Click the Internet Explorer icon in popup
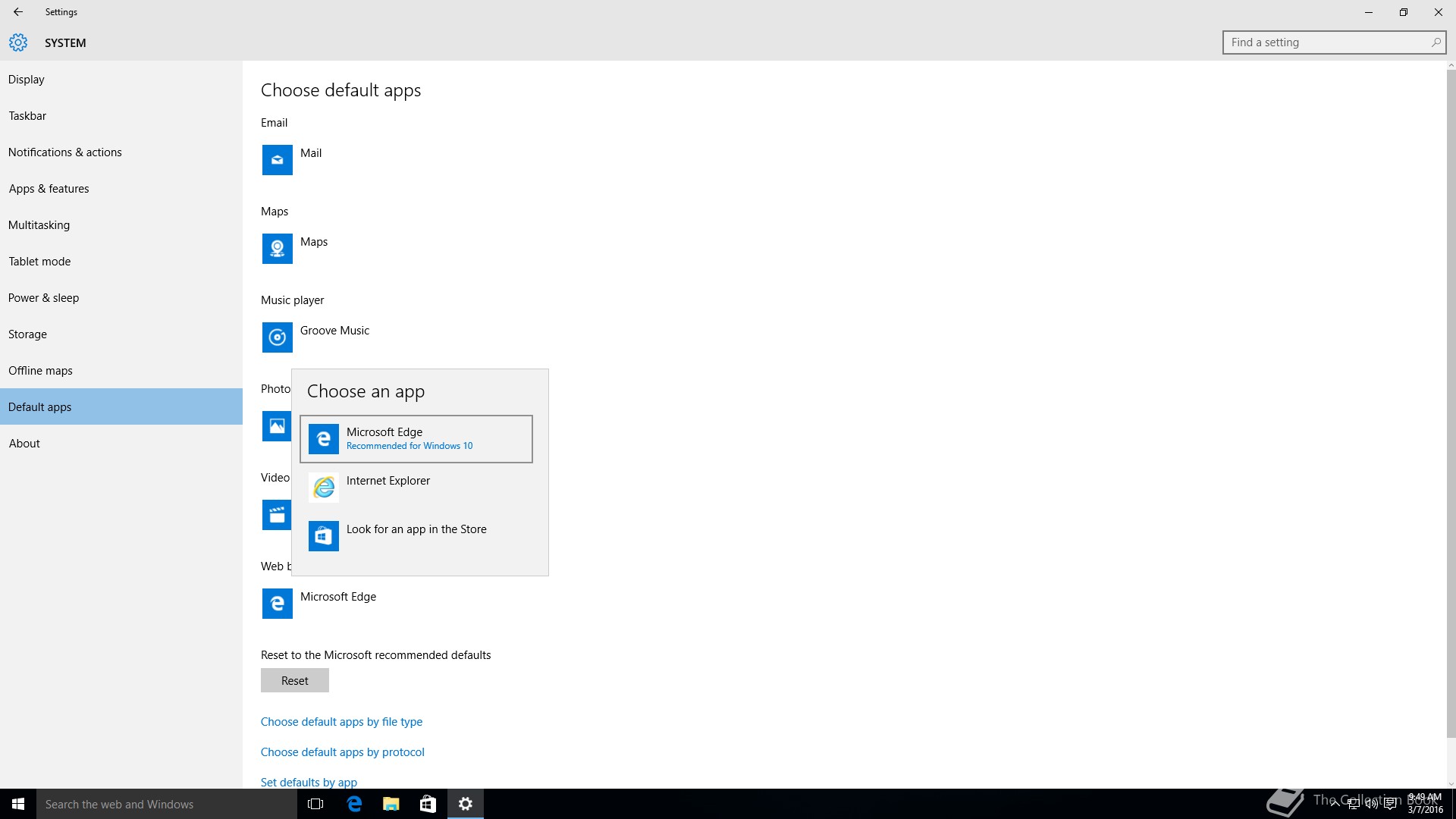The image size is (1456, 819). pos(324,488)
